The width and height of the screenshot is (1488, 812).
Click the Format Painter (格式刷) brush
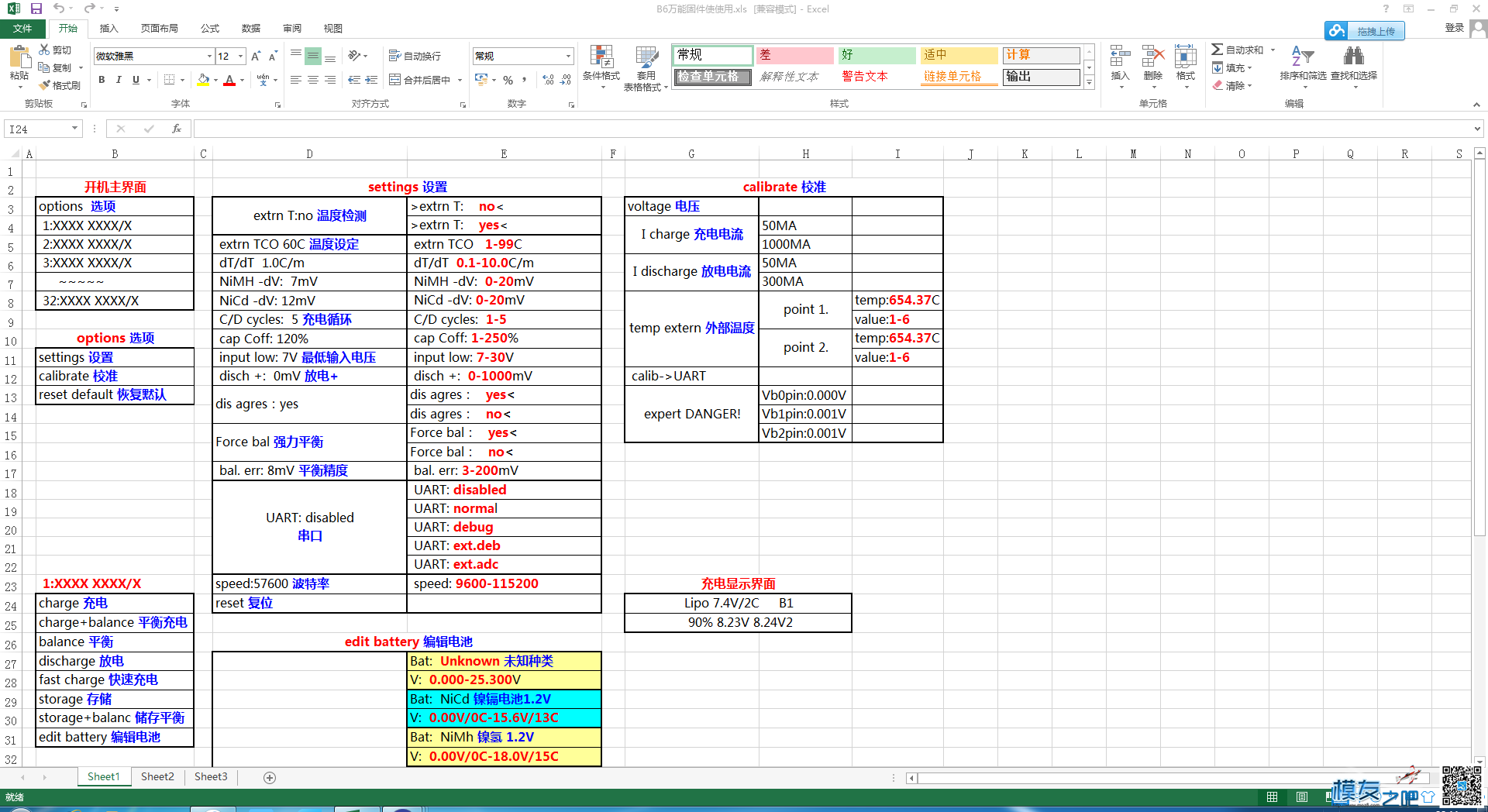[44, 85]
